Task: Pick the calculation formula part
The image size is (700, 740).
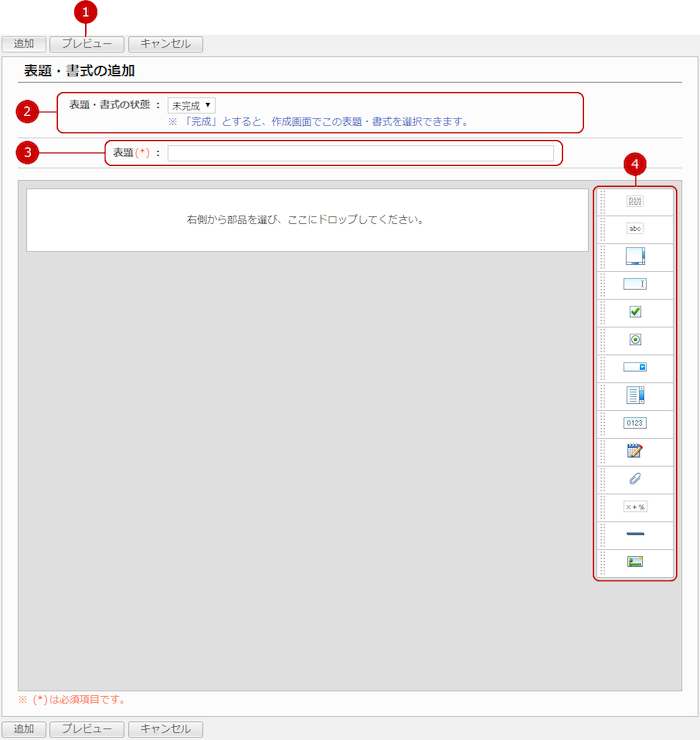Action: pyautogui.click(x=635, y=506)
